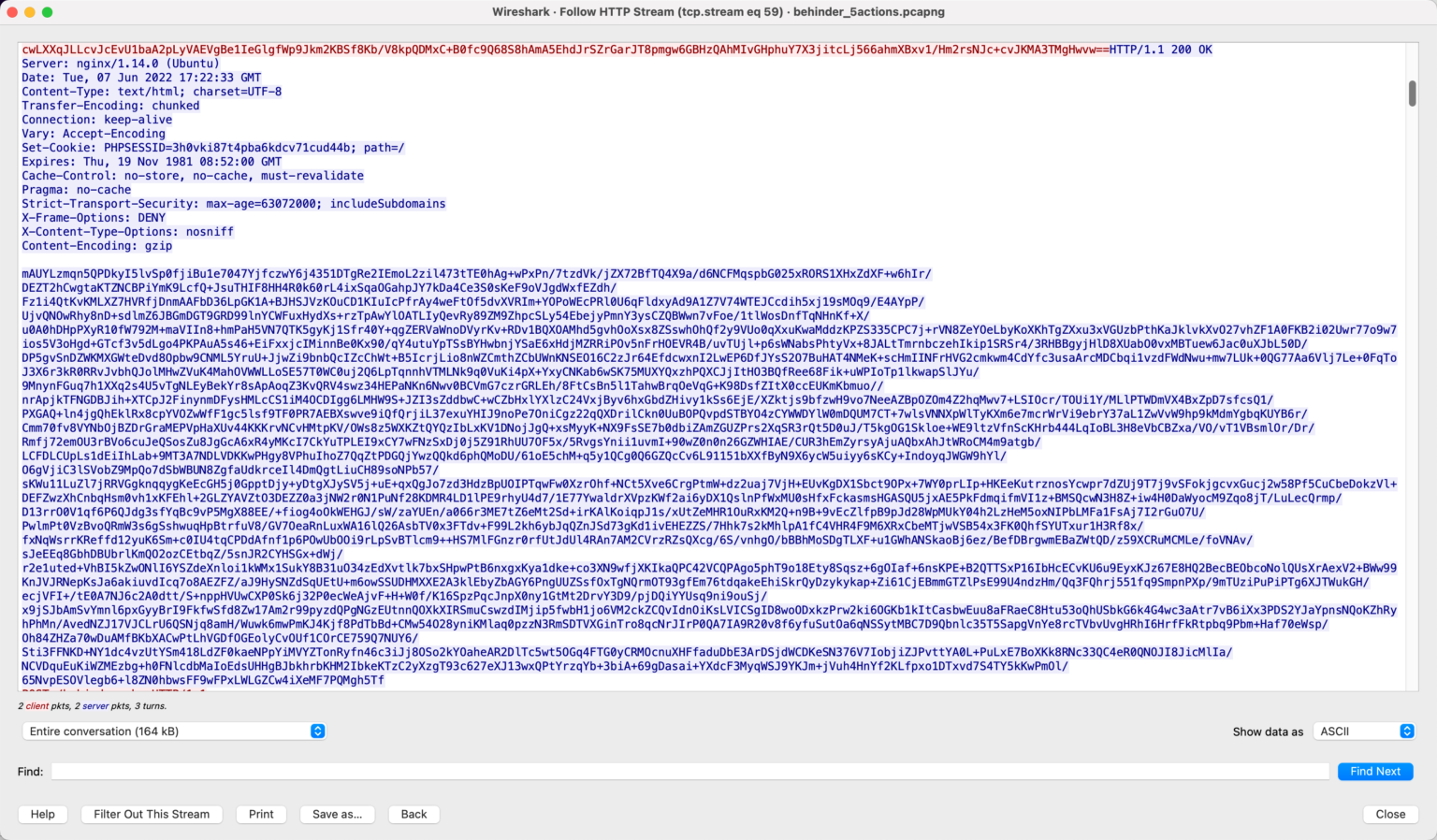Click the Help button
Screen dimensions: 1437x840
pyautogui.click(x=43, y=814)
